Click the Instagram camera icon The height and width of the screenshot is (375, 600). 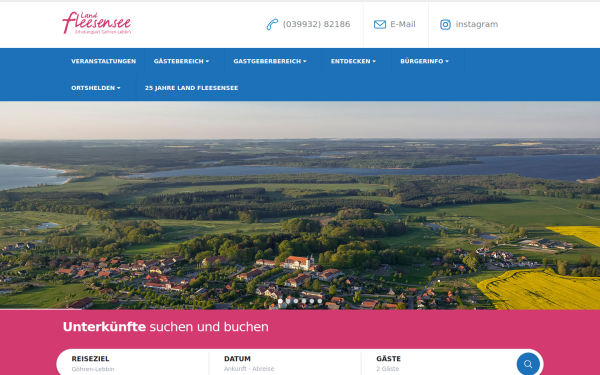[445, 24]
